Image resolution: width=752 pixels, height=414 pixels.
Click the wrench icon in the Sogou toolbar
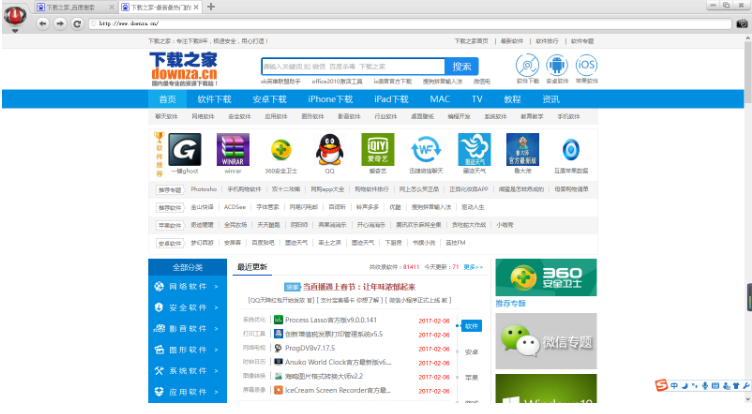click(746, 385)
